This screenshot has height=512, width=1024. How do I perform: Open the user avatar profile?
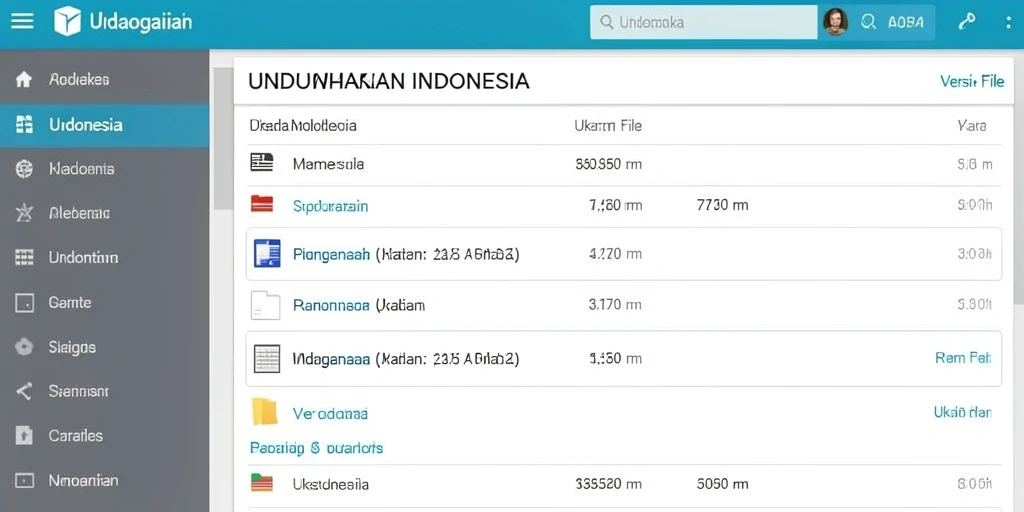(x=835, y=22)
